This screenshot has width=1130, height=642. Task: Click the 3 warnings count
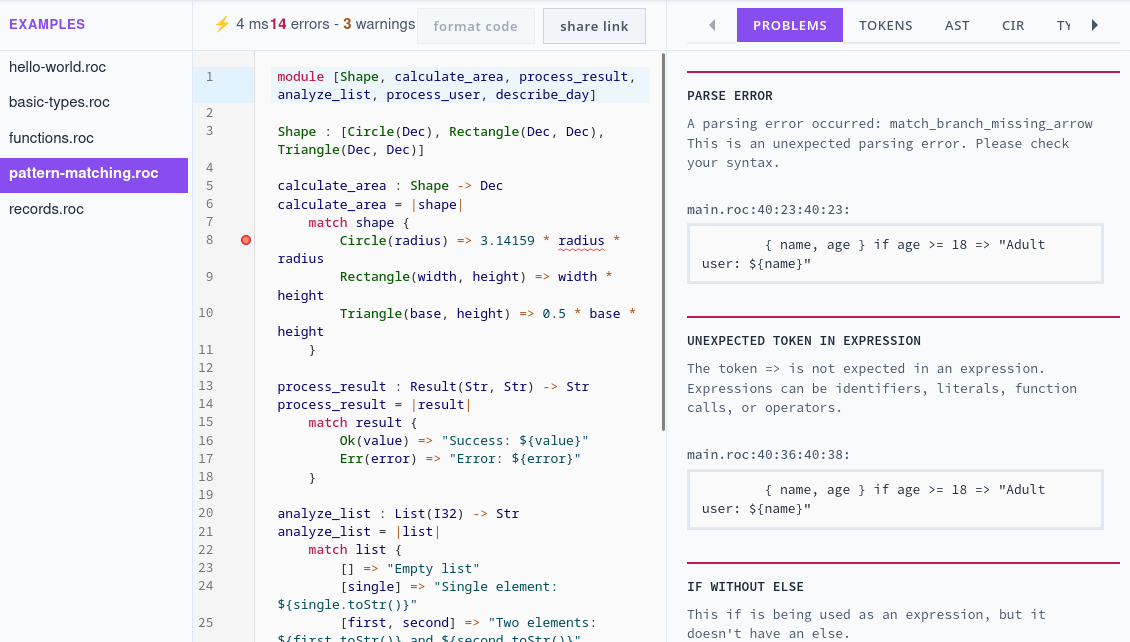click(x=379, y=24)
